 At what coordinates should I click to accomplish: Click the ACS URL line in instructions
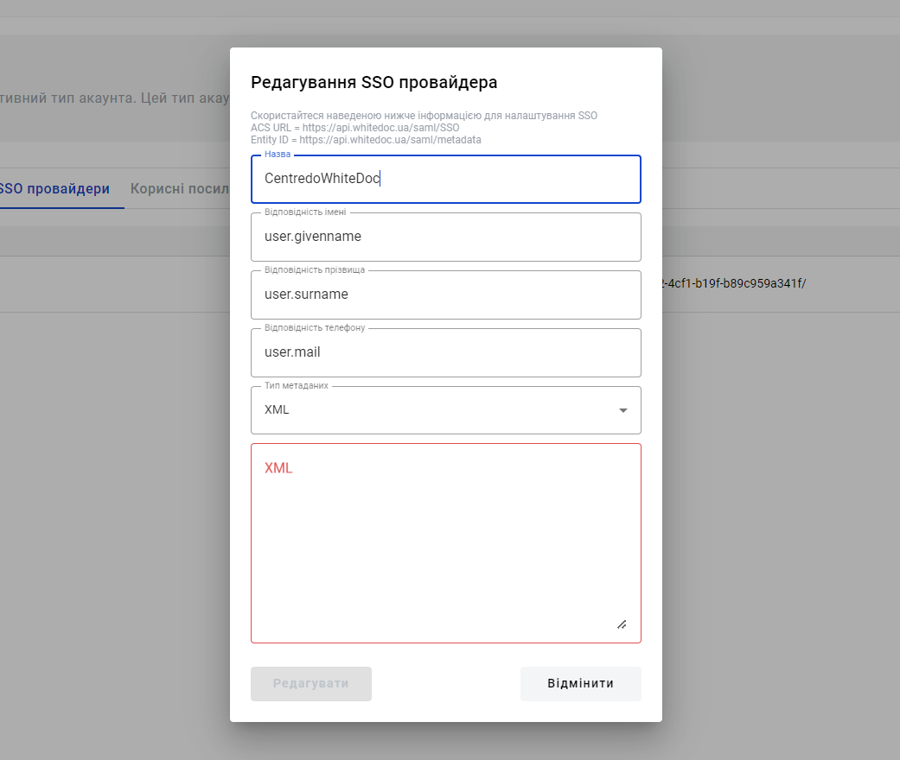[x=355, y=128]
